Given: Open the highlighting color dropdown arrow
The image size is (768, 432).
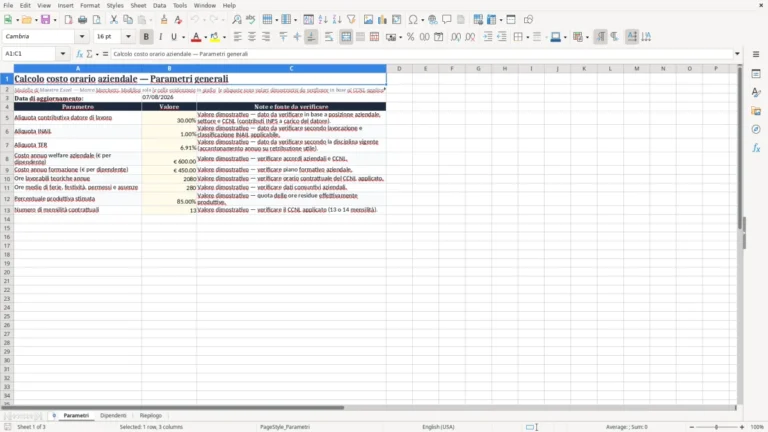Looking at the screenshot, I should pos(224,37).
